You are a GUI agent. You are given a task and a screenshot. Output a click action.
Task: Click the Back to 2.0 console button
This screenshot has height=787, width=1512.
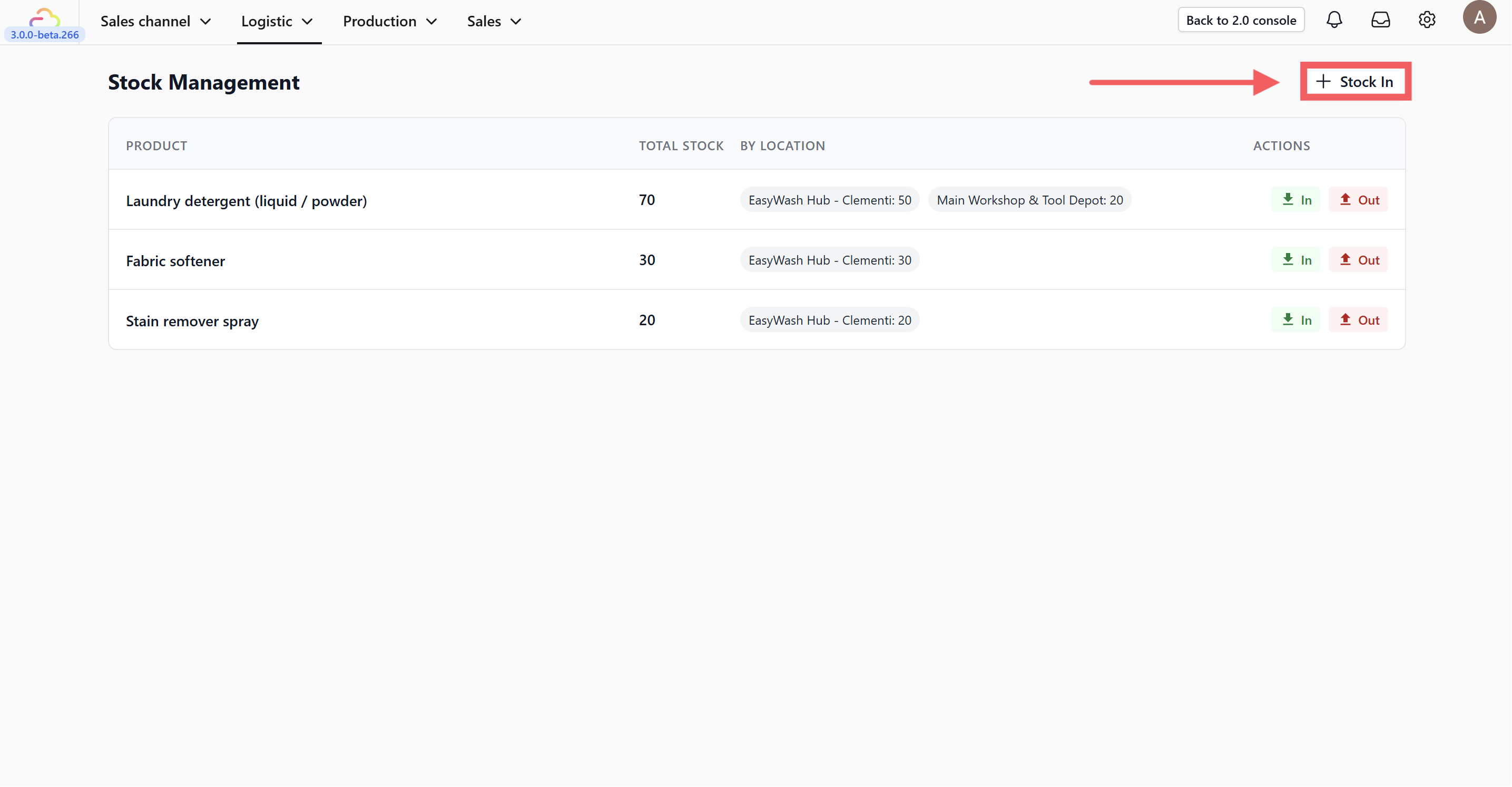pos(1241,20)
